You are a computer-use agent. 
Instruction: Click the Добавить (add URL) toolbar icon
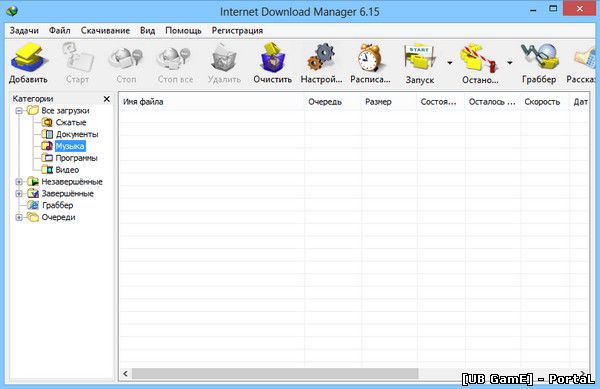click(x=28, y=58)
